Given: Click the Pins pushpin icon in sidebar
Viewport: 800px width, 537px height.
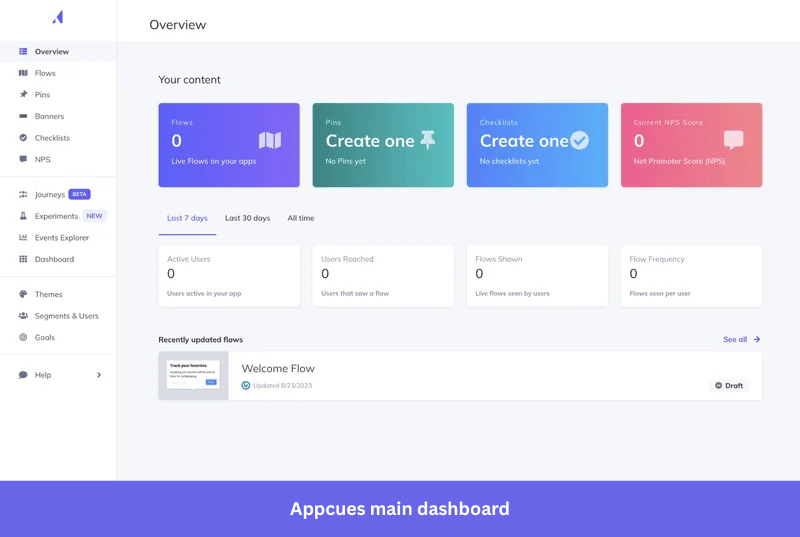Looking at the screenshot, I should click(23, 94).
